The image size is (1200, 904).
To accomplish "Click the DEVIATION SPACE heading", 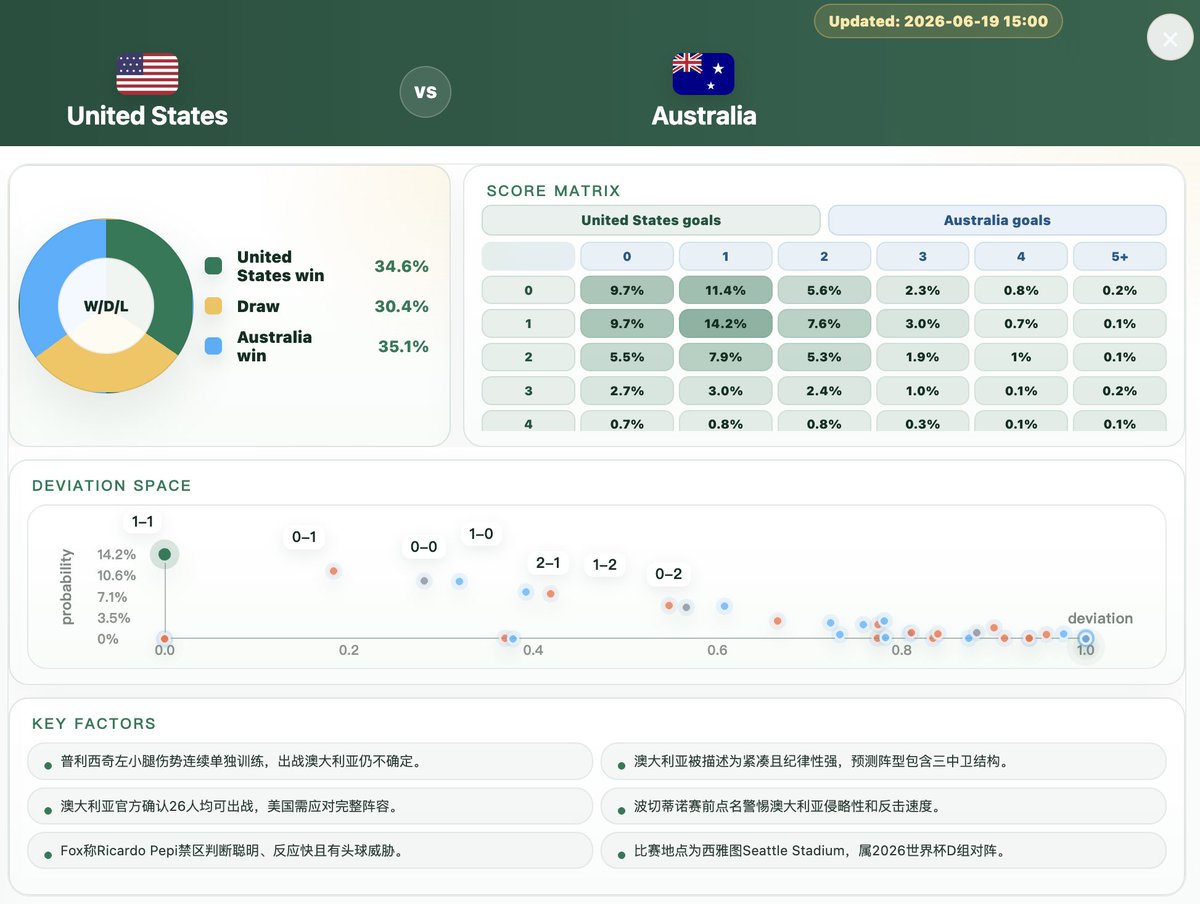I will (112, 486).
